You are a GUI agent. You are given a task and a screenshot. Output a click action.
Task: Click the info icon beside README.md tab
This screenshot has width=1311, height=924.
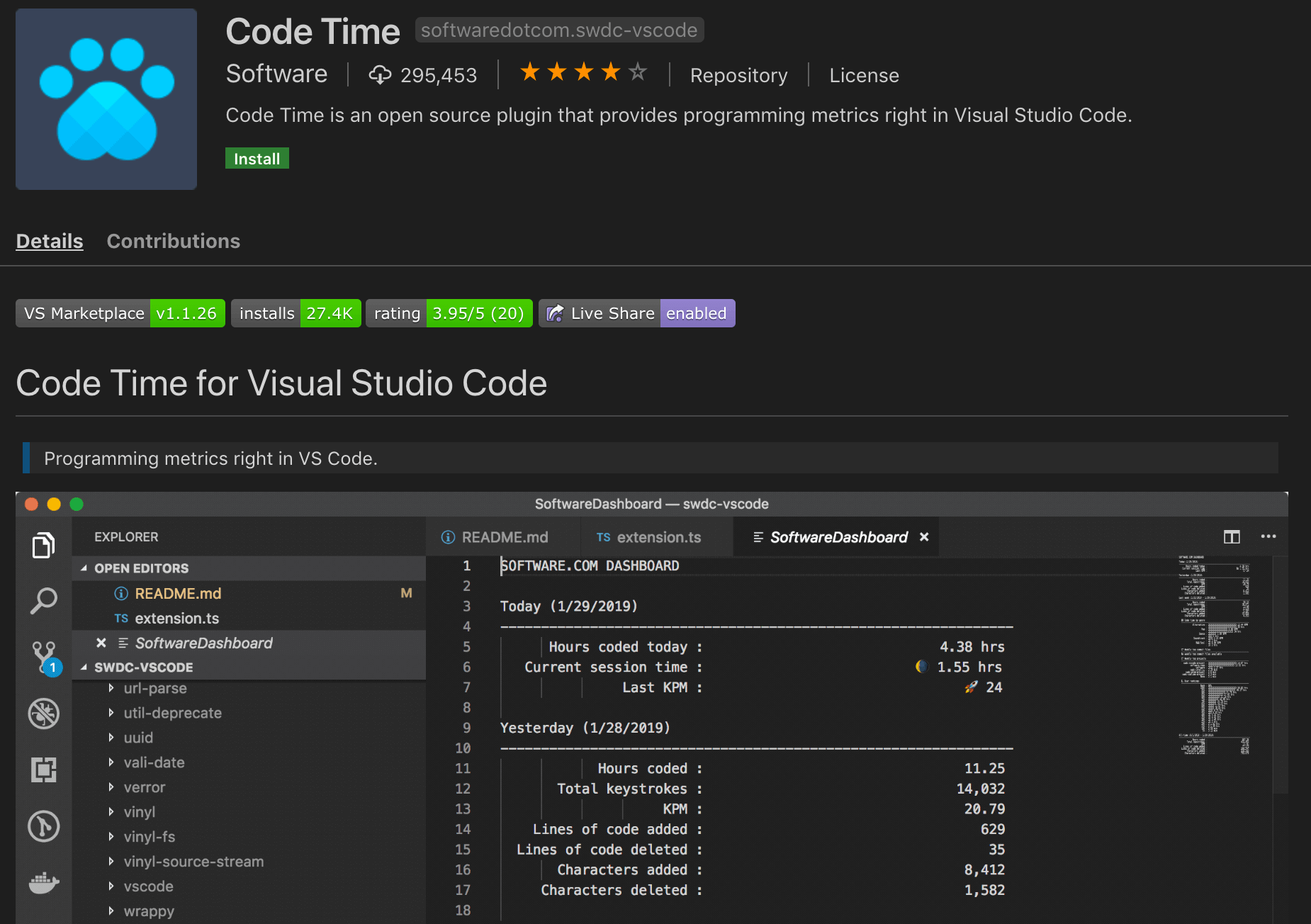448,537
